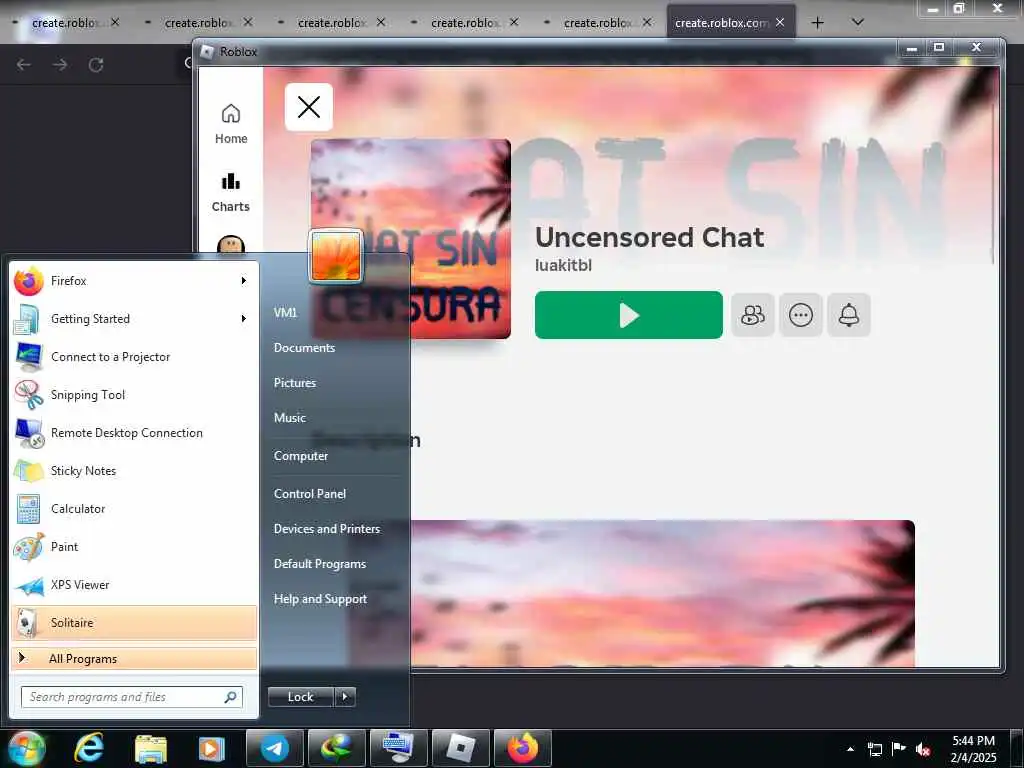The height and width of the screenshot is (768, 1024).
Task: Show hidden system tray icons
Action: pyautogui.click(x=850, y=749)
